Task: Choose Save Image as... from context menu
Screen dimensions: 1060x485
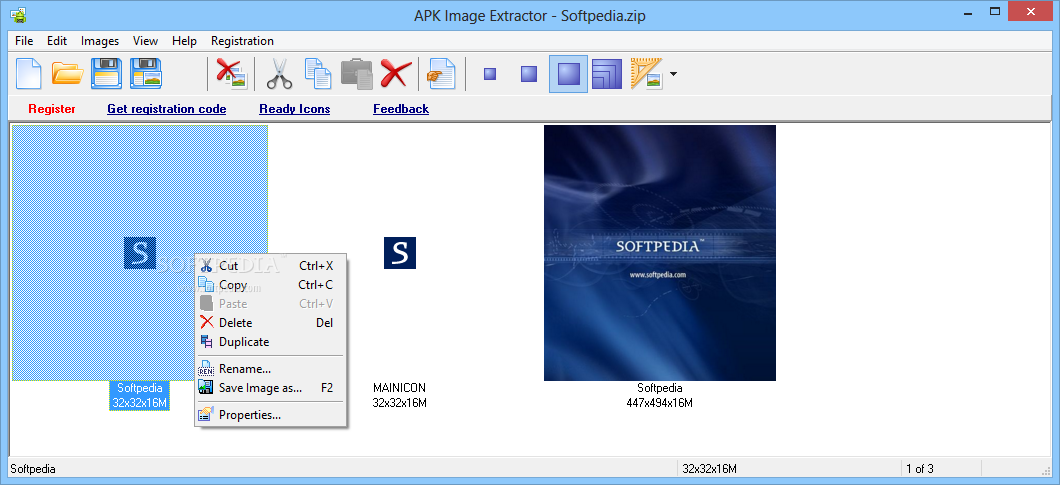Action: pyautogui.click(x=270, y=388)
